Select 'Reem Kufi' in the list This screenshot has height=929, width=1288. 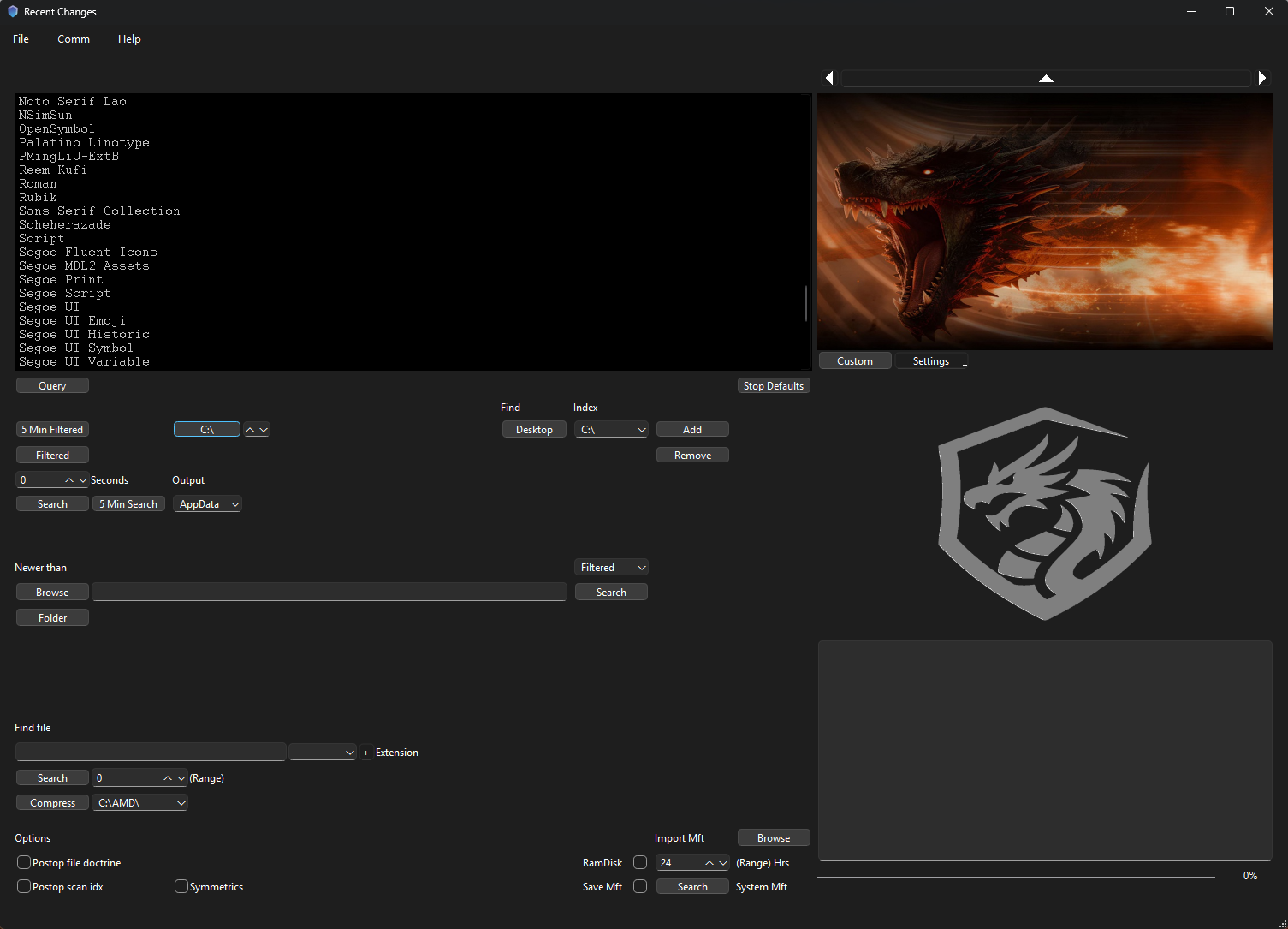click(53, 170)
